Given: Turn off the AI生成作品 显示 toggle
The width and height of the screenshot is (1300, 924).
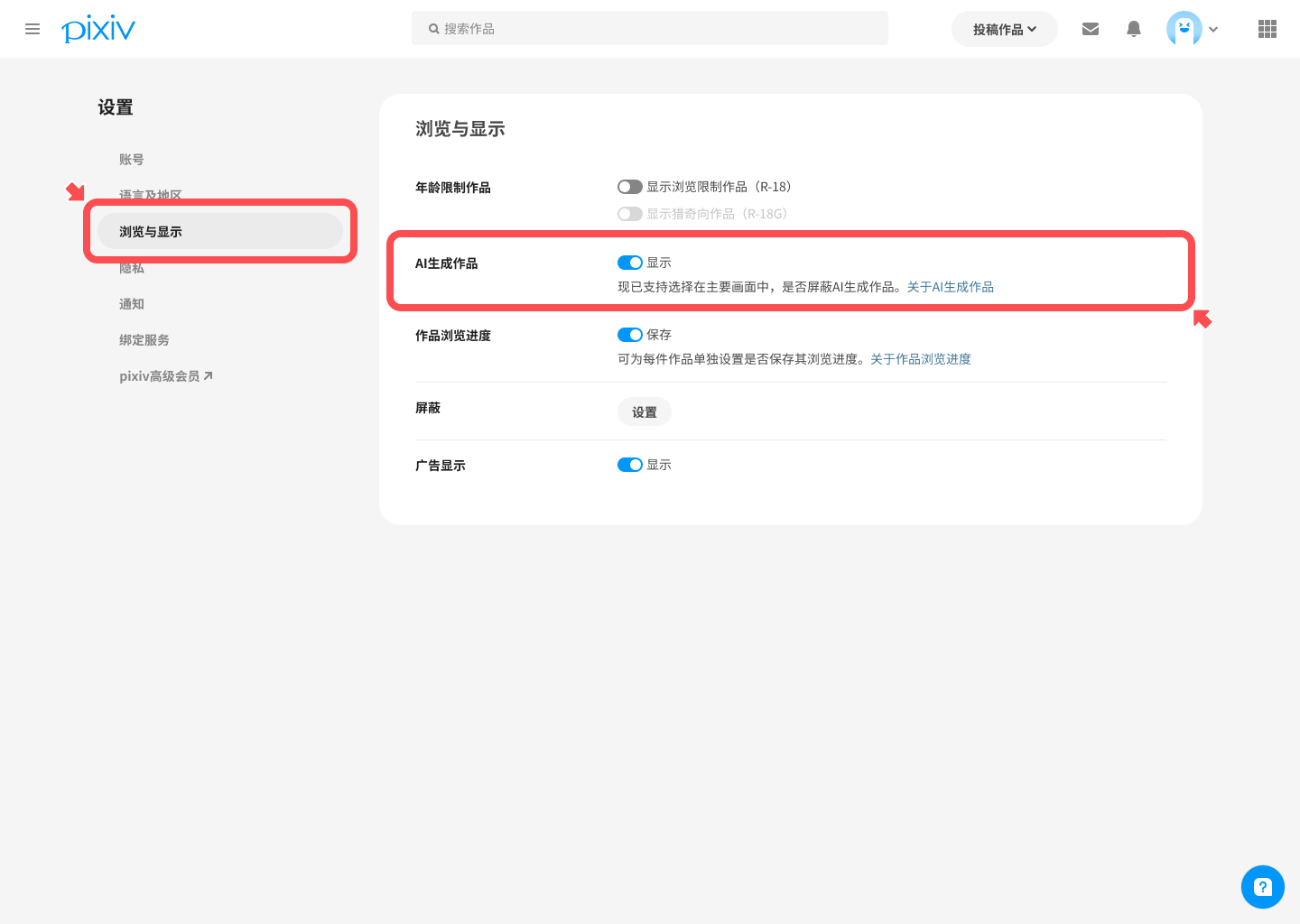Looking at the screenshot, I should 630,263.
